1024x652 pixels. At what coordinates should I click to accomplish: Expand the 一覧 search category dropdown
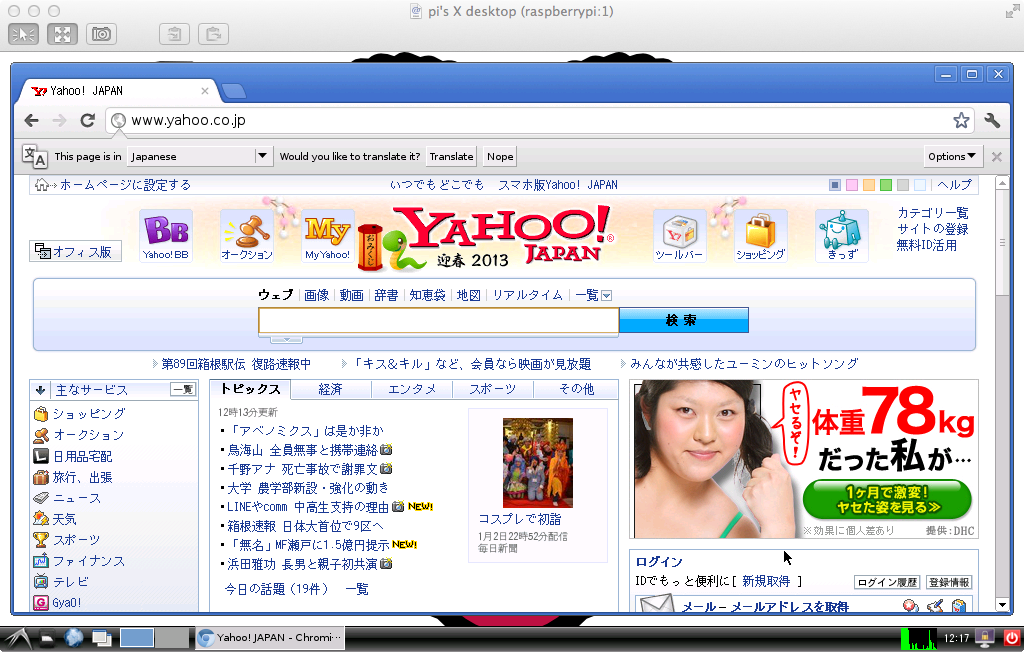click(x=607, y=296)
